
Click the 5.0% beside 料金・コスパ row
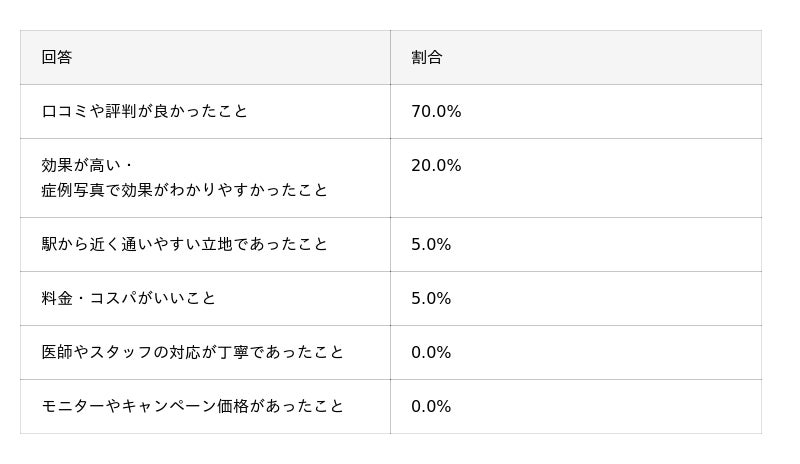(431, 298)
